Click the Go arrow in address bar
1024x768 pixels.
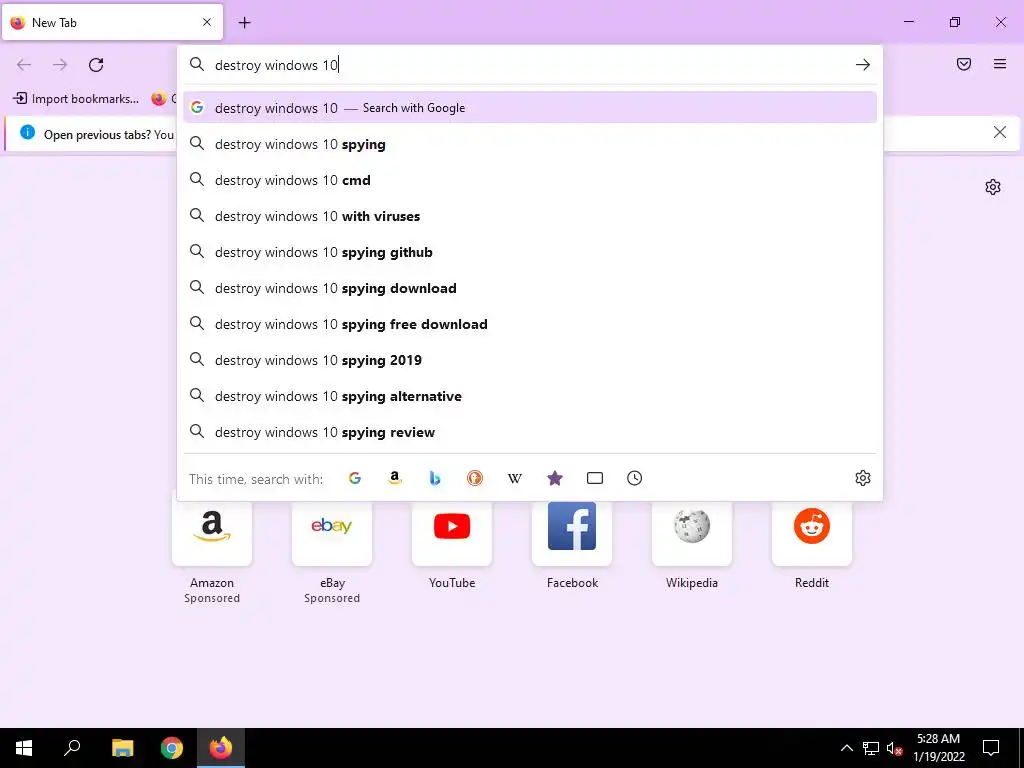[x=863, y=65]
